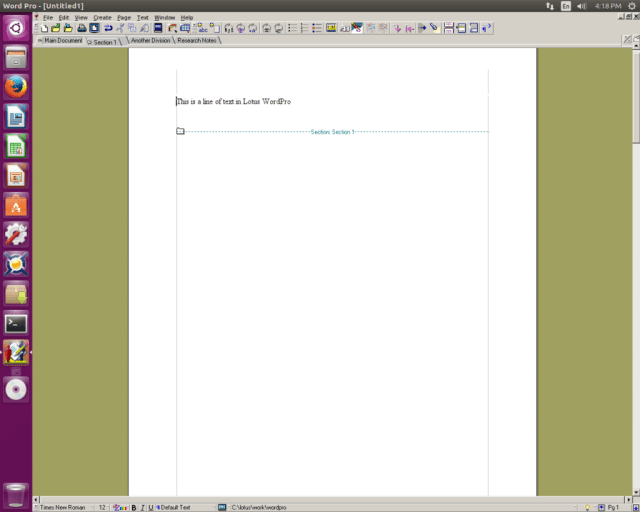Viewport: 640px width, 512px height.
Task: Toggle Bold in status bar
Action: (134, 508)
